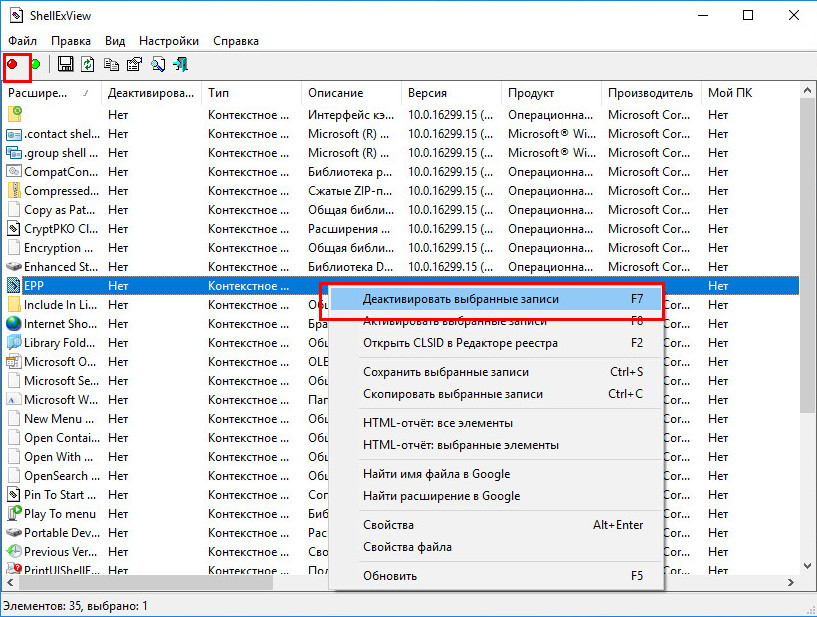Sort by the Деактивирова… column header

[151, 93]
